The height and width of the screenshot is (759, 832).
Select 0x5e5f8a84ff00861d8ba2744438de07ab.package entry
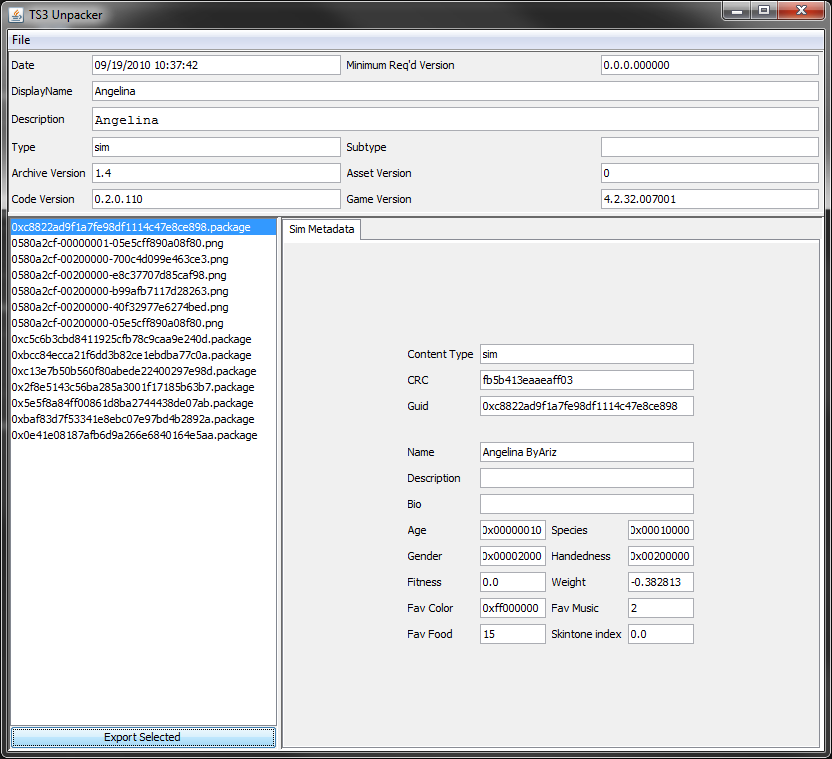(143, 403)
